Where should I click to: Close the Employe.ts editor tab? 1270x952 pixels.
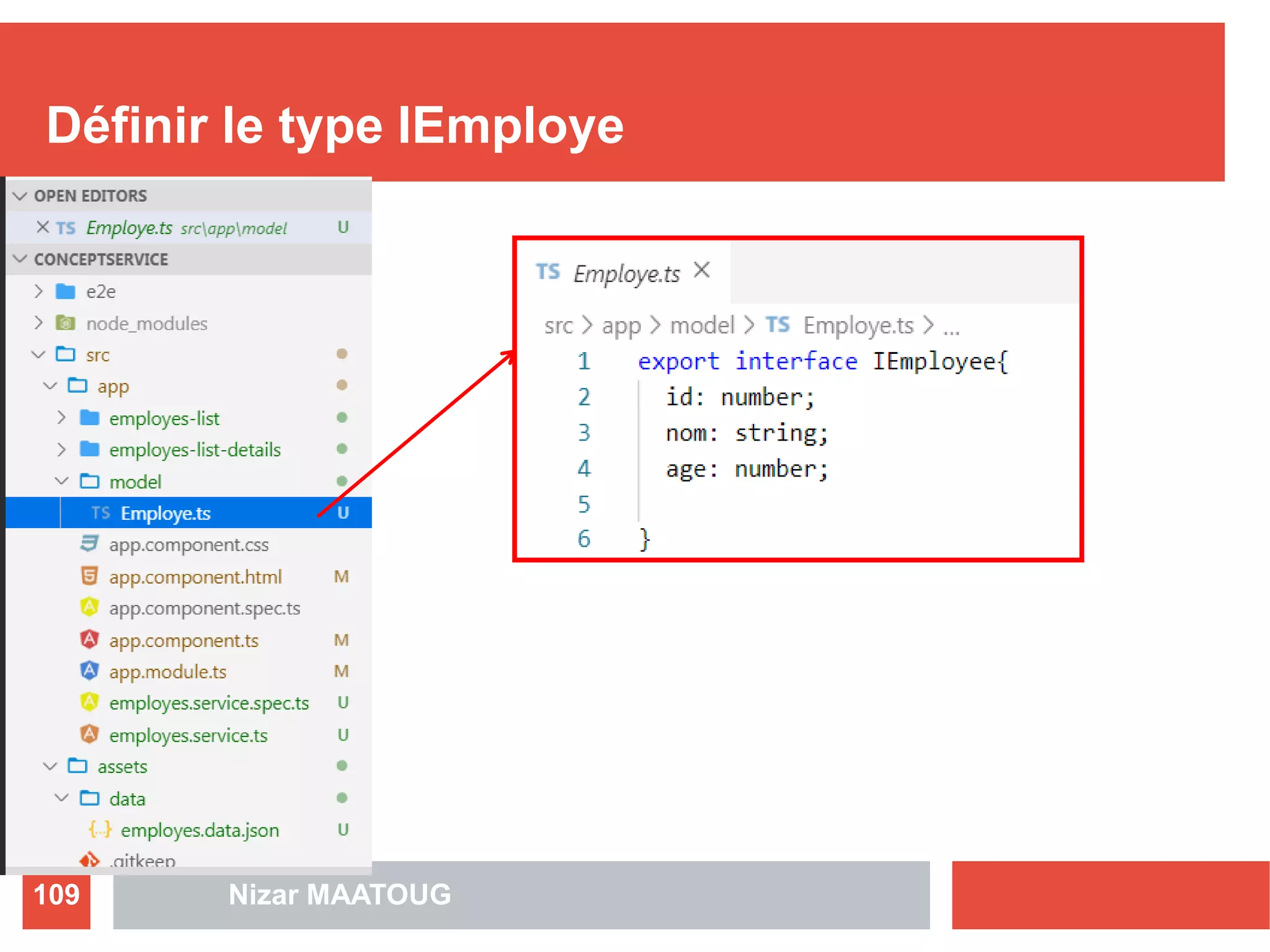click(701, 270)
